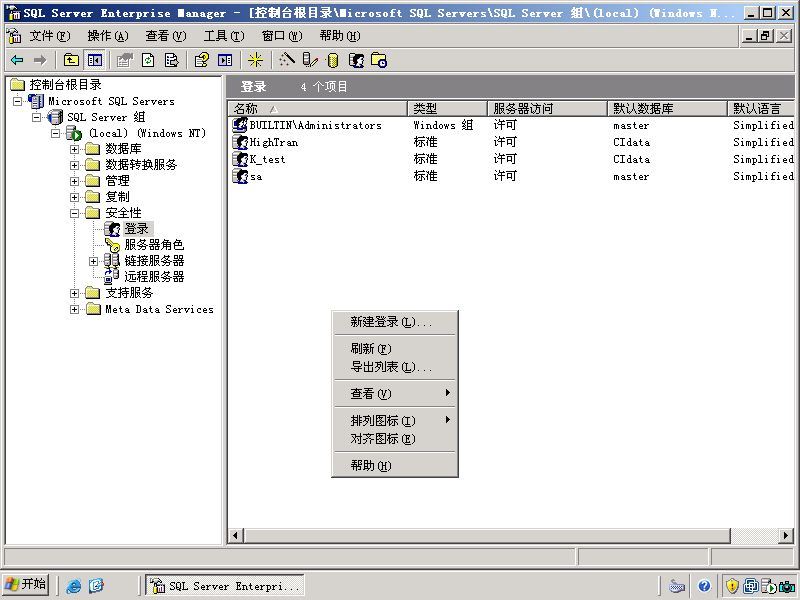This screenshot has width=800, height=600.
Task: Select the 远程服务器 tree item
Action: click(x=154, y=277)
